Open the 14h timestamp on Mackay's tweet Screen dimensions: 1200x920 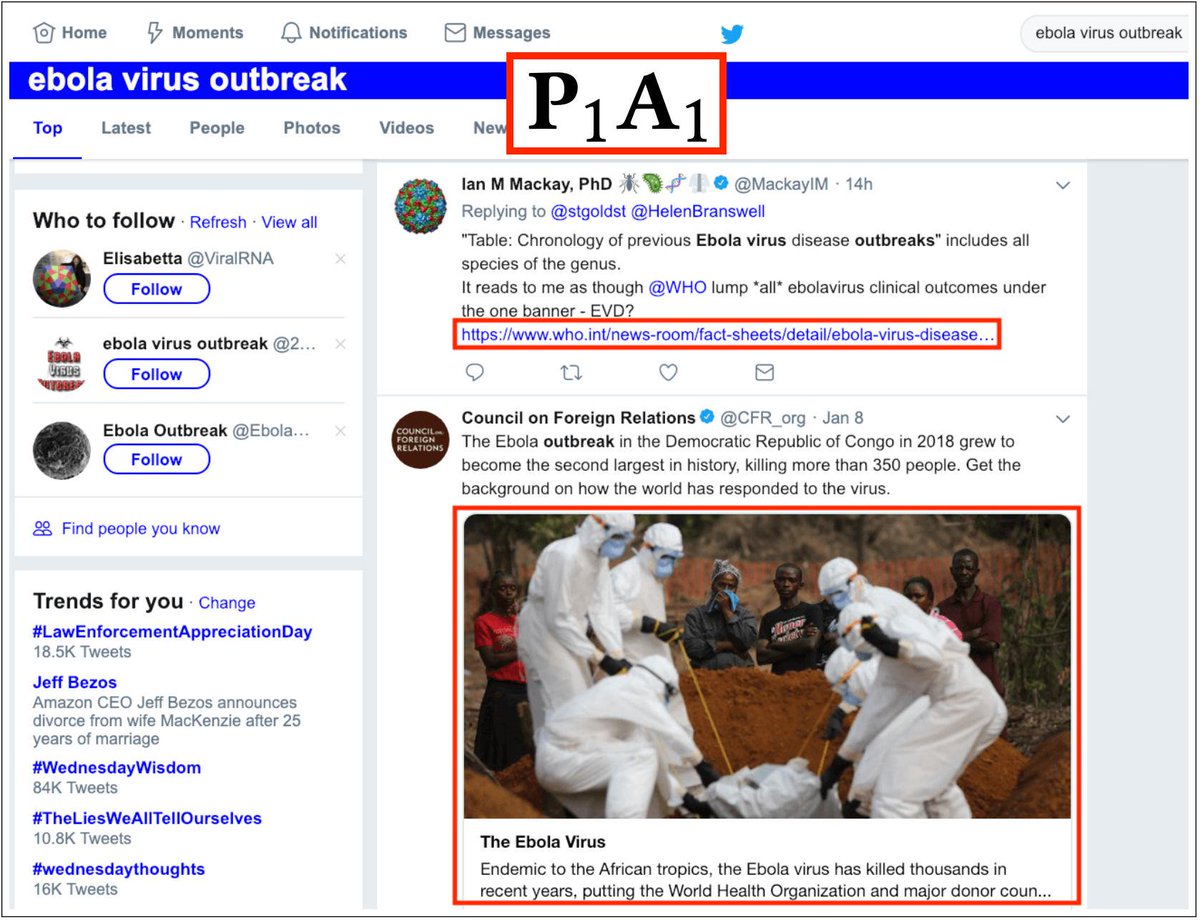click(x=858, y=184)
